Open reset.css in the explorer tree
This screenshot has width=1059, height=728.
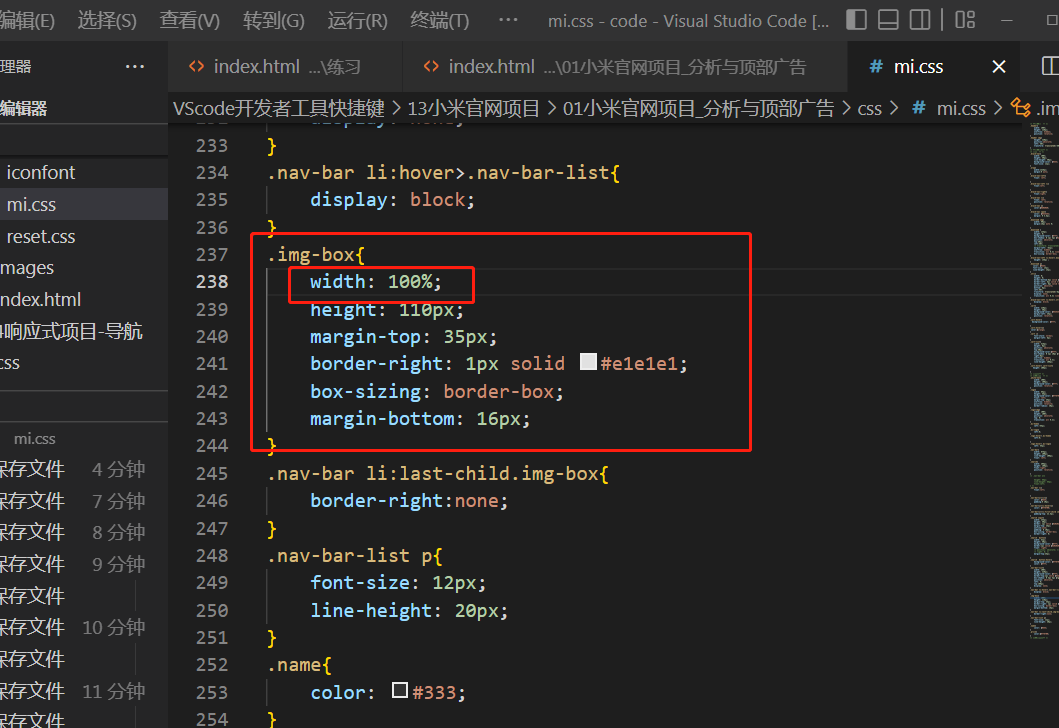(84, 236)
